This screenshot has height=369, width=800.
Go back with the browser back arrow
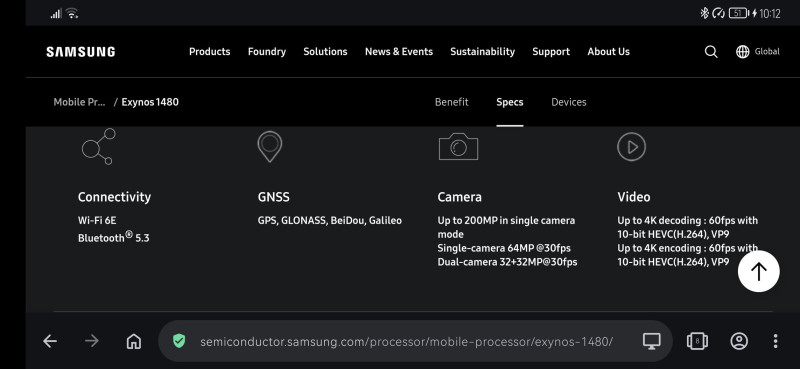pos(50,341)
